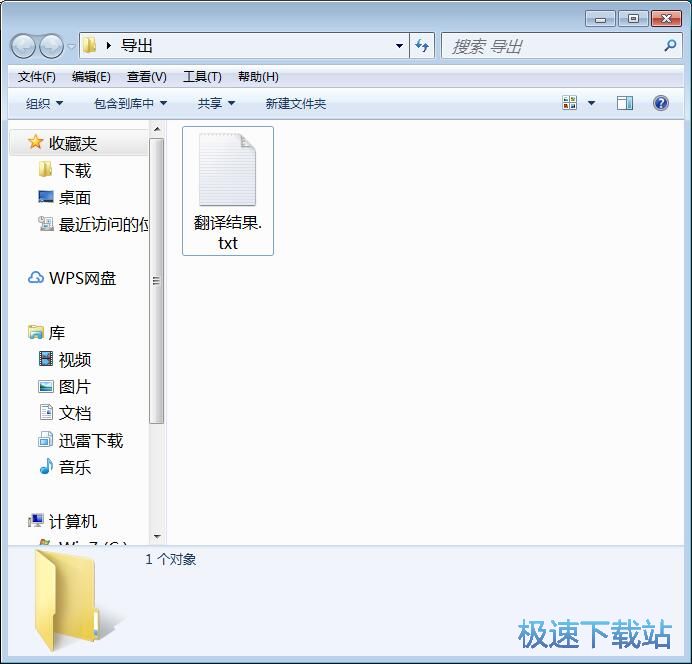
Task: Click the 库 libraries icon
Action: [35, 332]
